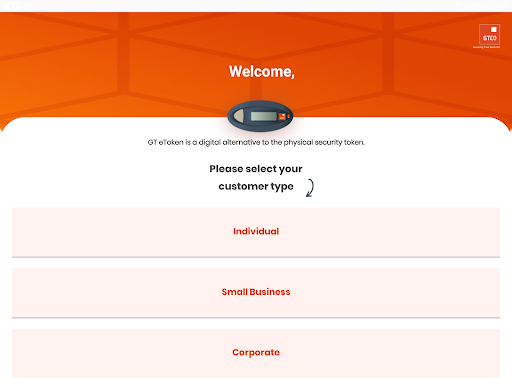Click the clock time in the status bar
Image resolution: width=512 pixels, height=384 pixels.
coord(500,6)
